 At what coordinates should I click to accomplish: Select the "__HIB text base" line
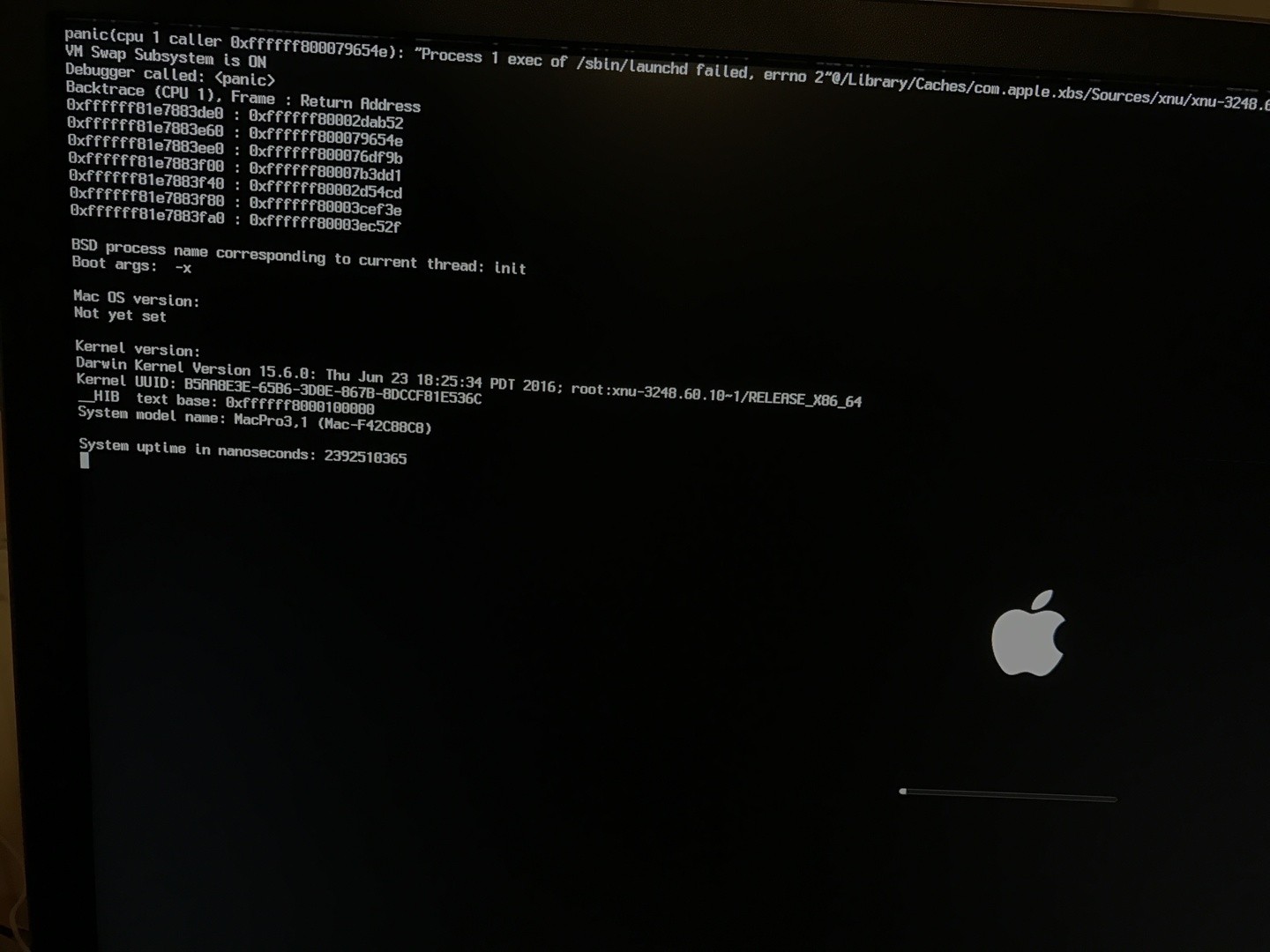(x=226, y=402)
